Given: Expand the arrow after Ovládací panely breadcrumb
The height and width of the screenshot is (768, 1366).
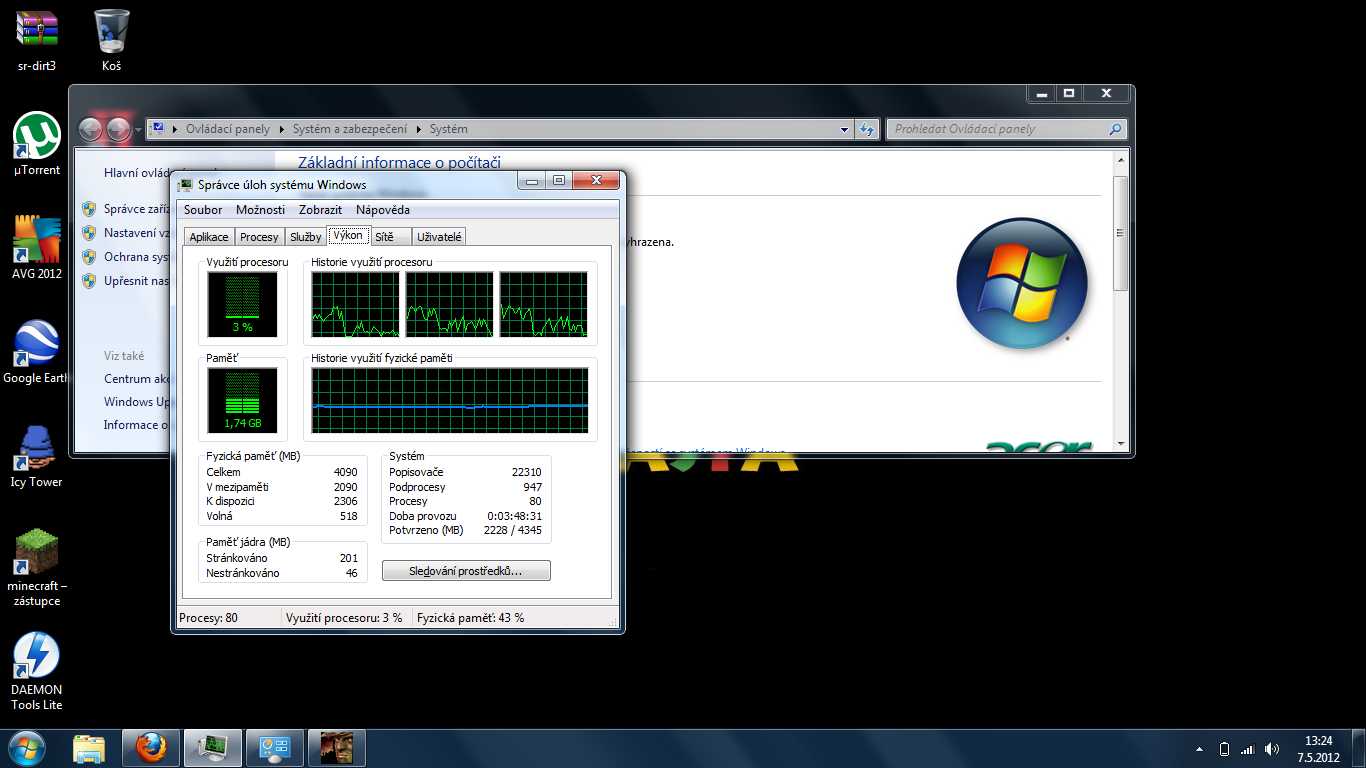Looking at the screenshot, I should (281, 129).
